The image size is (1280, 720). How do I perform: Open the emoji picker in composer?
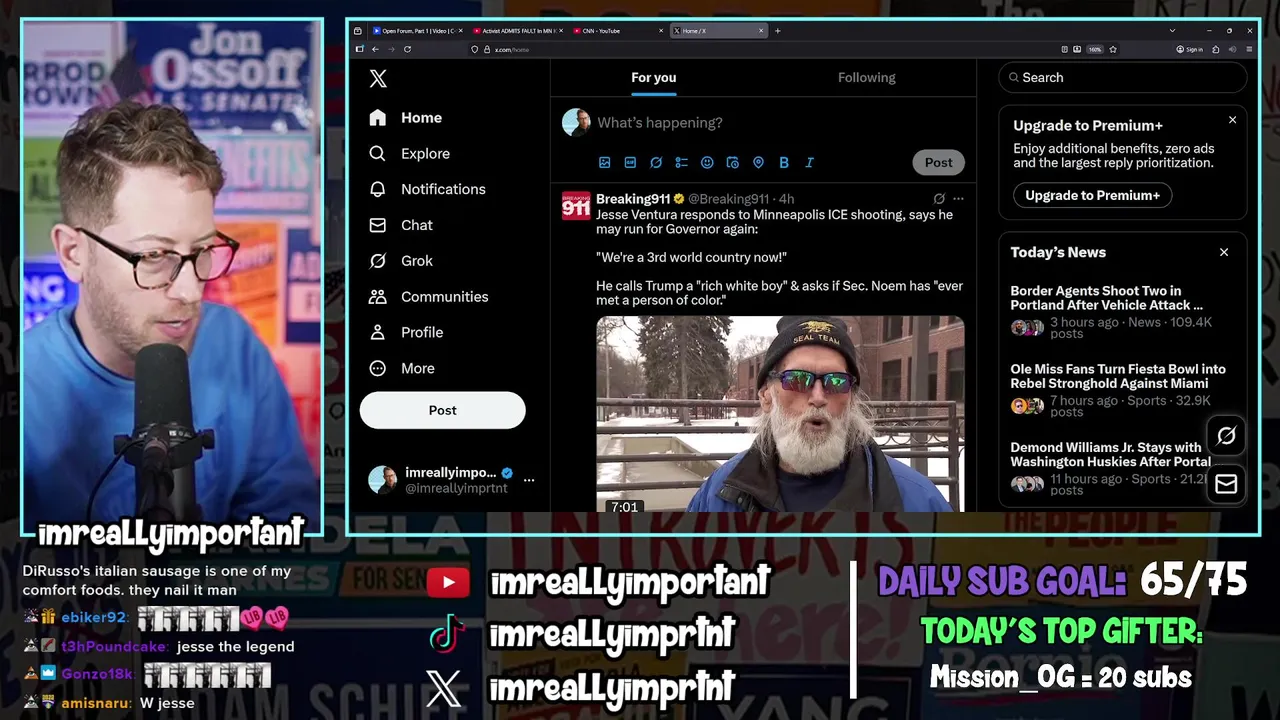(x=707, y=162)
